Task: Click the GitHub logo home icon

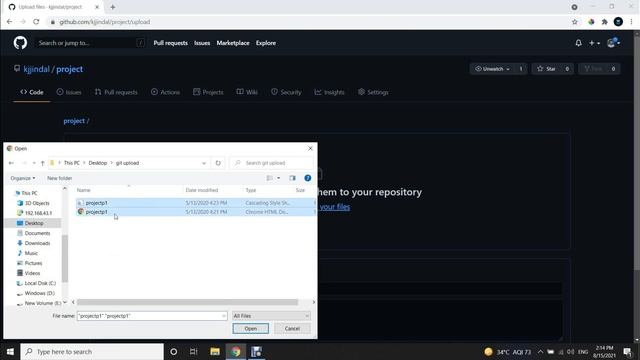Action: coord(20,43)
